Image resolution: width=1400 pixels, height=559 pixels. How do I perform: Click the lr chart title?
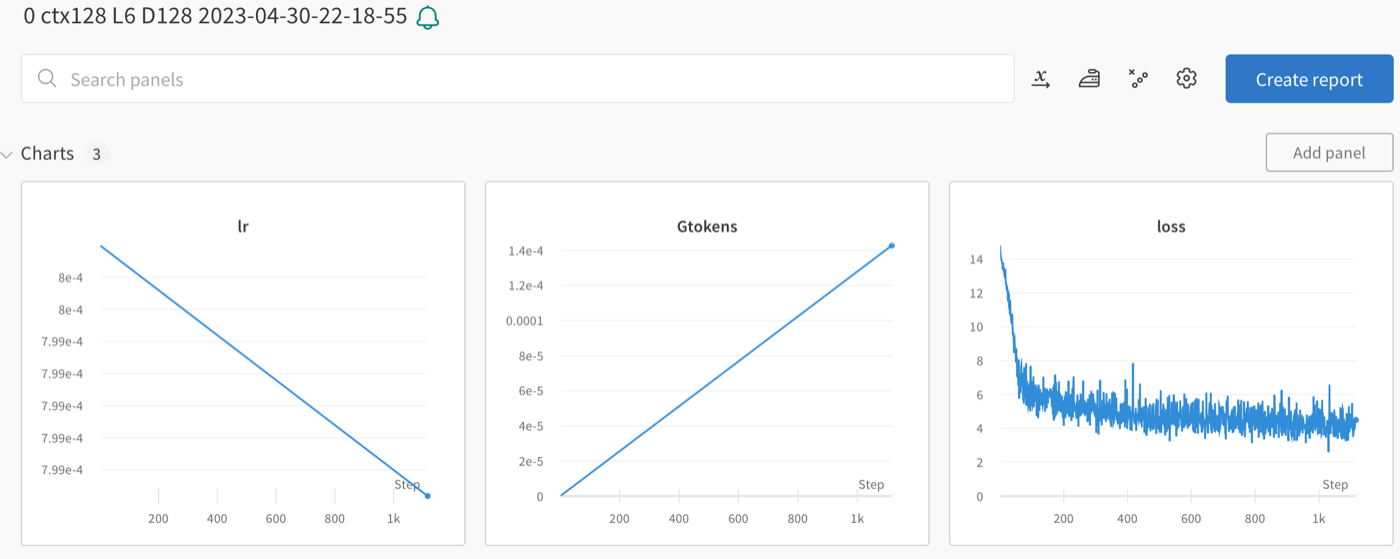tap(243, 226)
